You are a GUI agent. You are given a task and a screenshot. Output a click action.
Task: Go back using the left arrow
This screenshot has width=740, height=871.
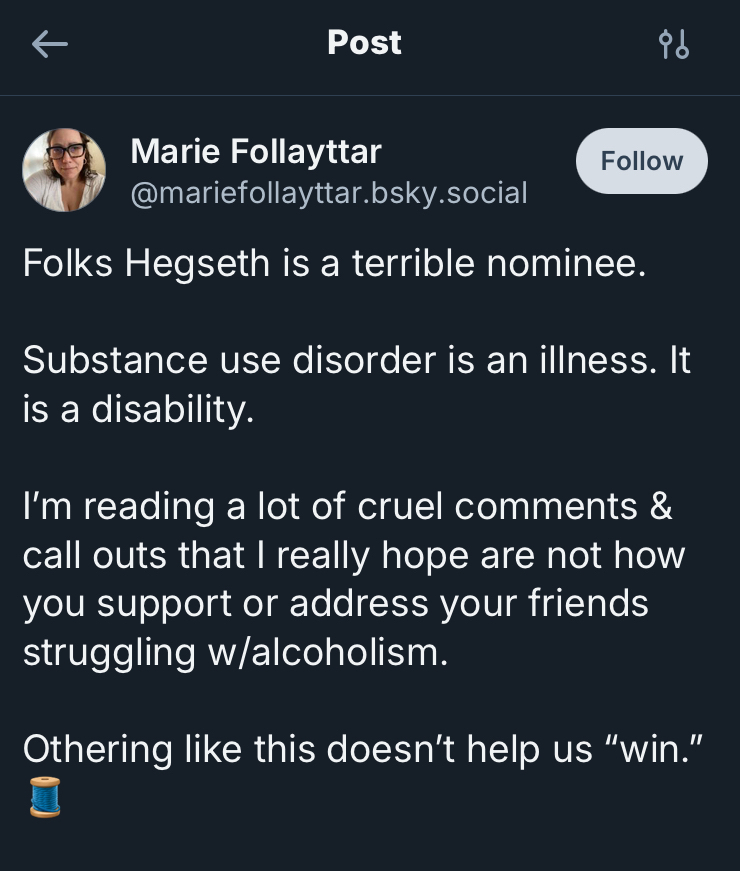(x=49, y=44)
